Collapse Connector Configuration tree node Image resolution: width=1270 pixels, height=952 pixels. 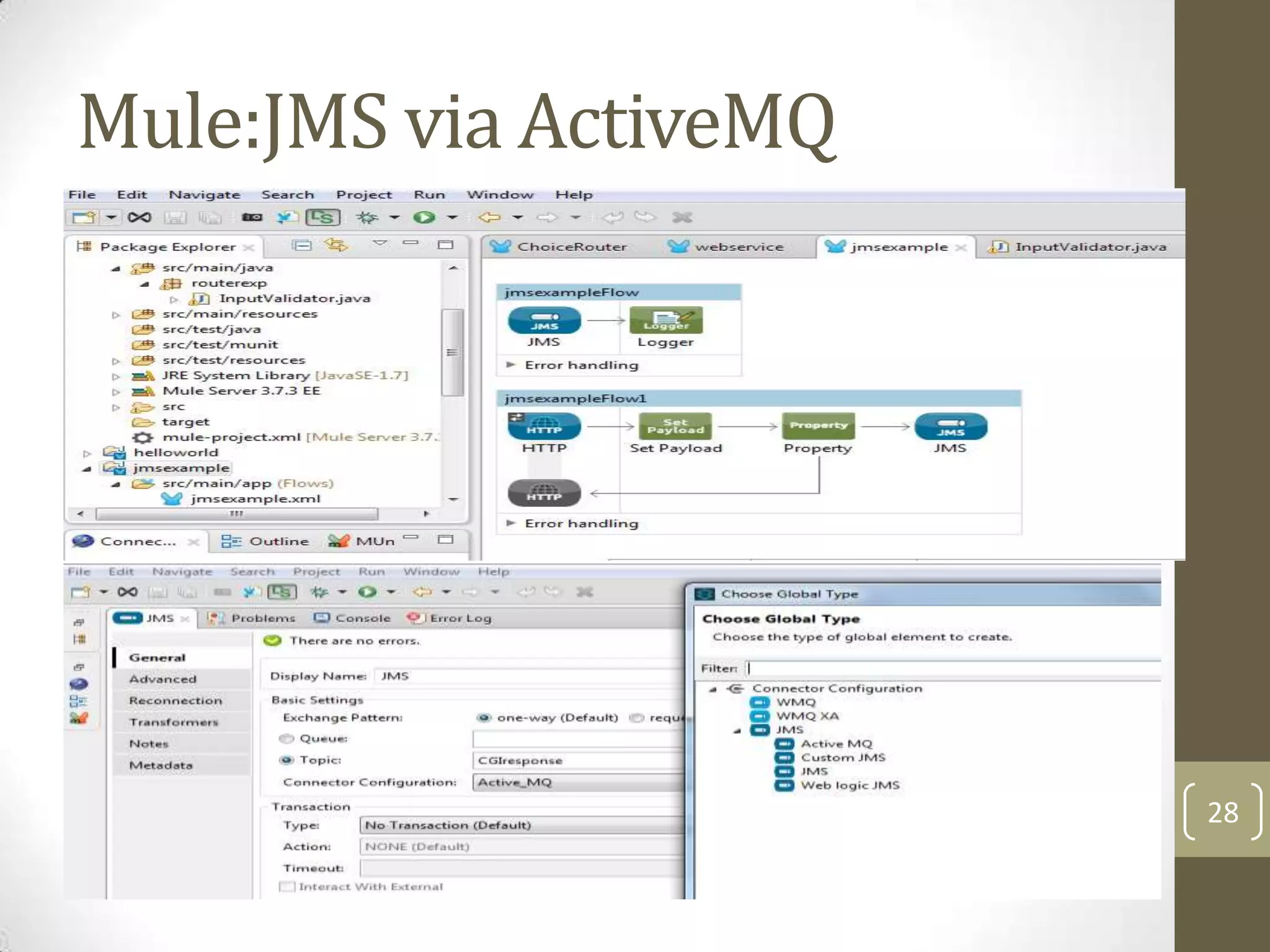coord(713,689)
